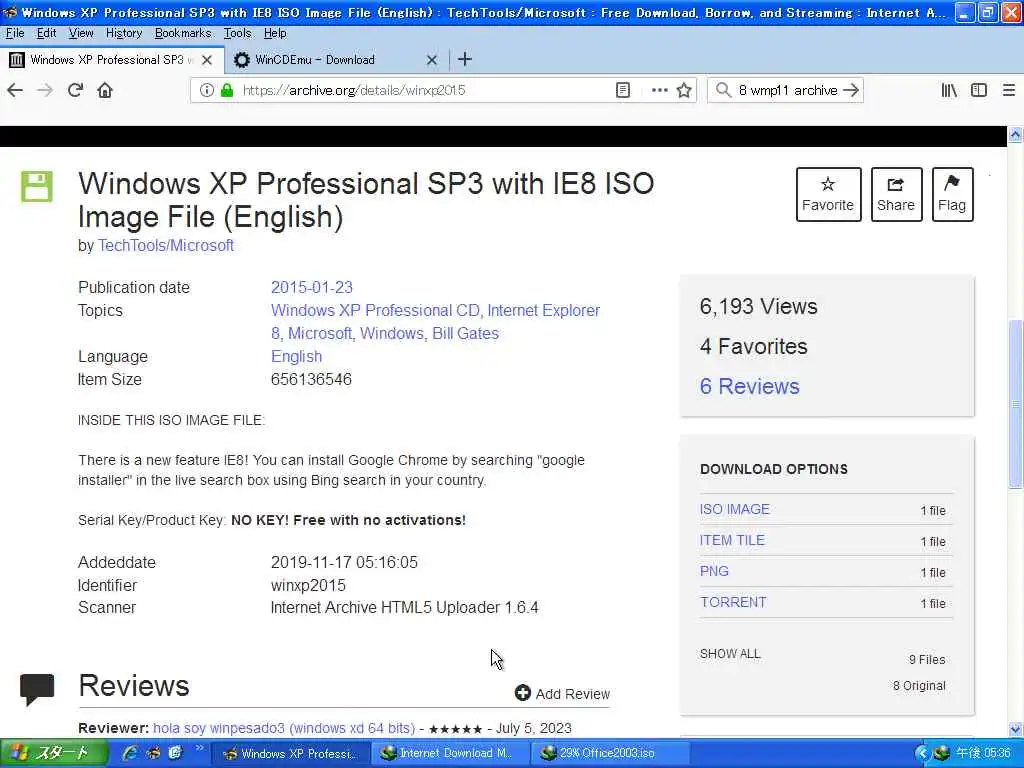Screen dimensions: 1024x768
Task: Open the Start button
Action: 54,753
